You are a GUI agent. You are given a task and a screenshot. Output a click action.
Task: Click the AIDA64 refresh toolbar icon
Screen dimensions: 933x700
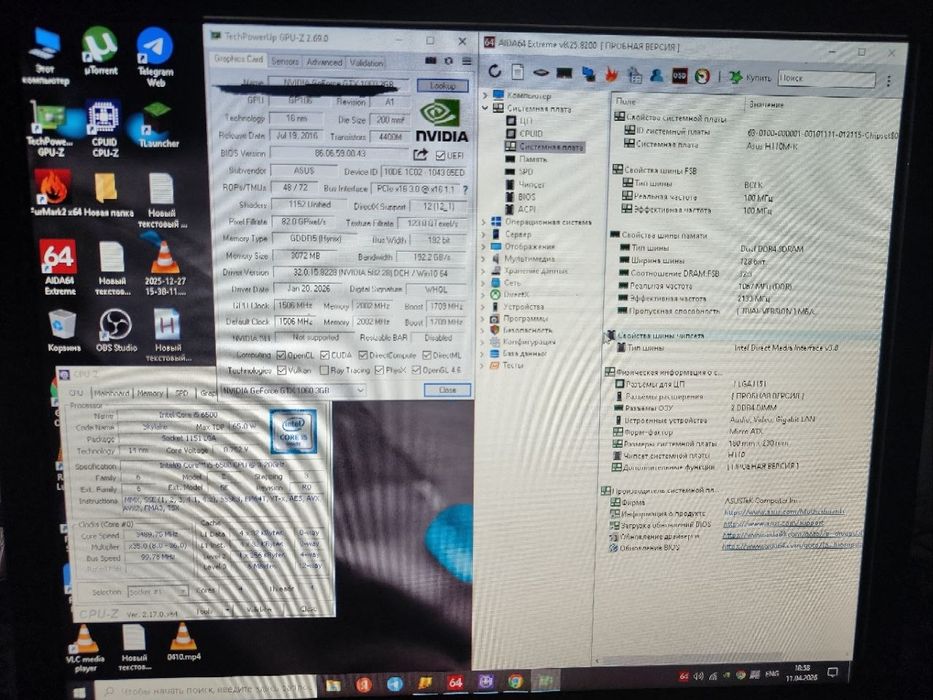(494, 71)
